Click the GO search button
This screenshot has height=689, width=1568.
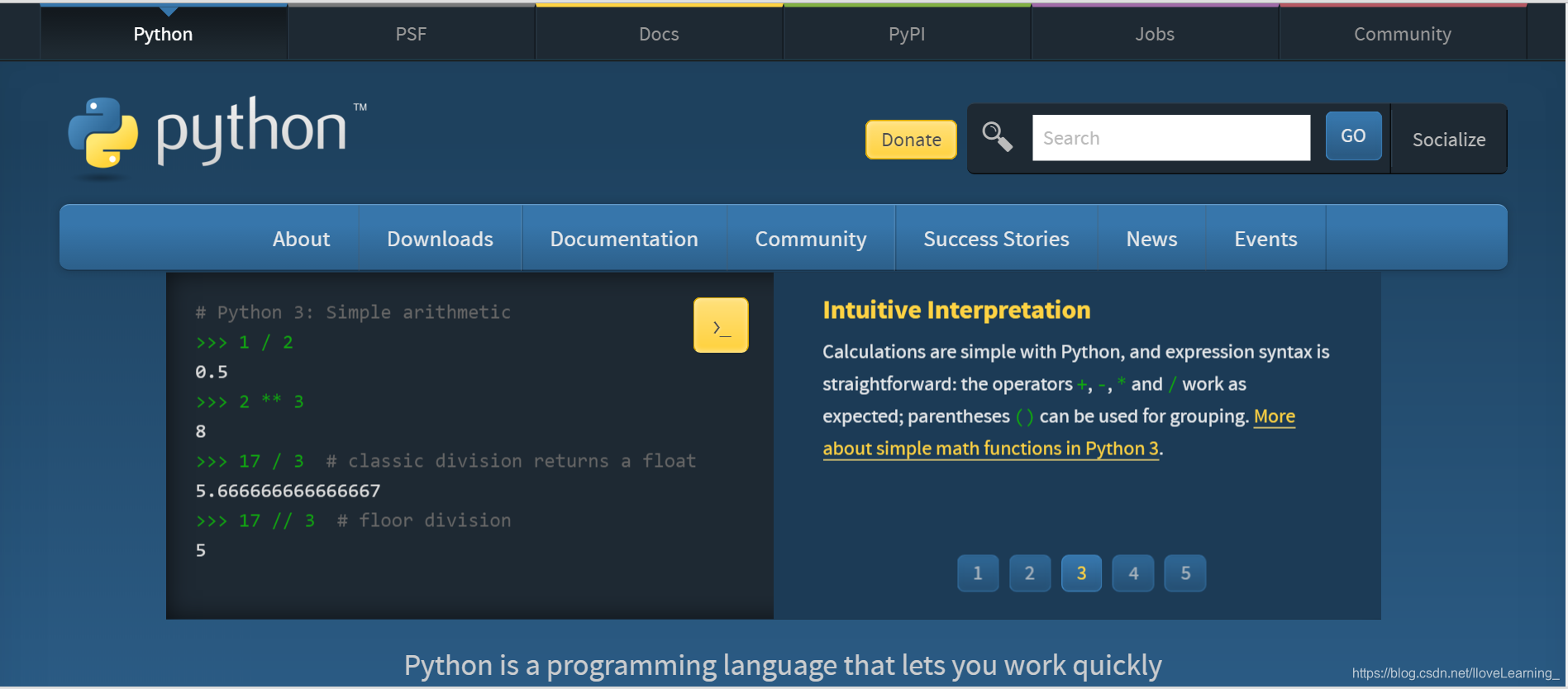(1353, 136)
